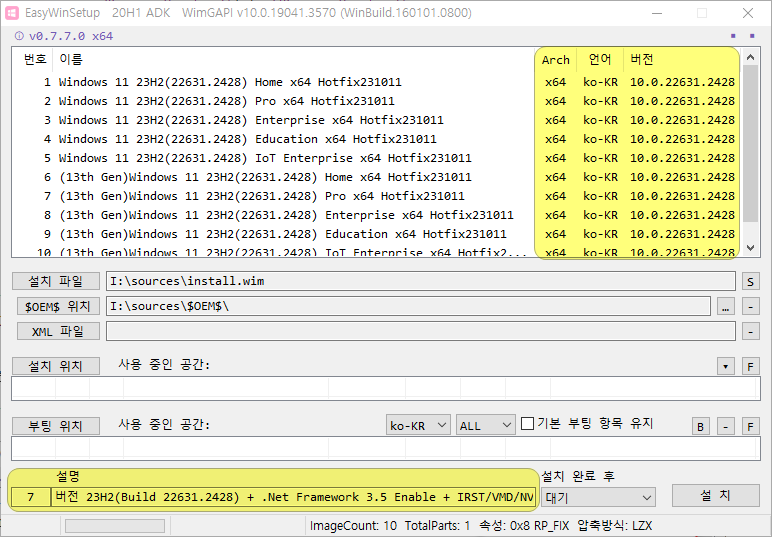Click the scroll up arrow of image list
The image size is (772, 537).
(750, 57)
